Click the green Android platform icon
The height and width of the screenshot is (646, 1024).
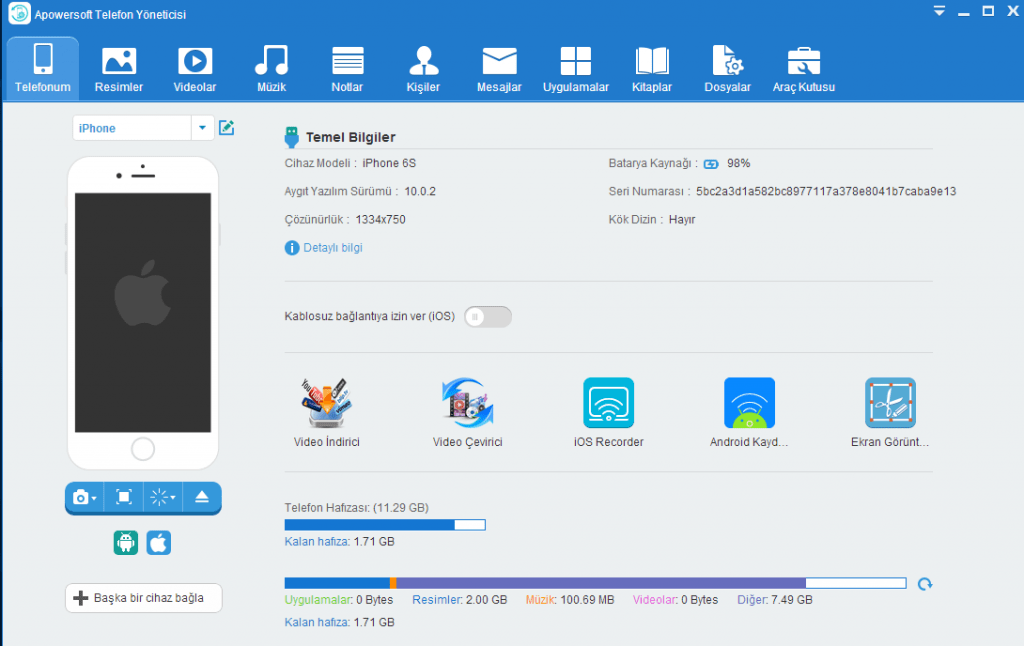[126, 543]
